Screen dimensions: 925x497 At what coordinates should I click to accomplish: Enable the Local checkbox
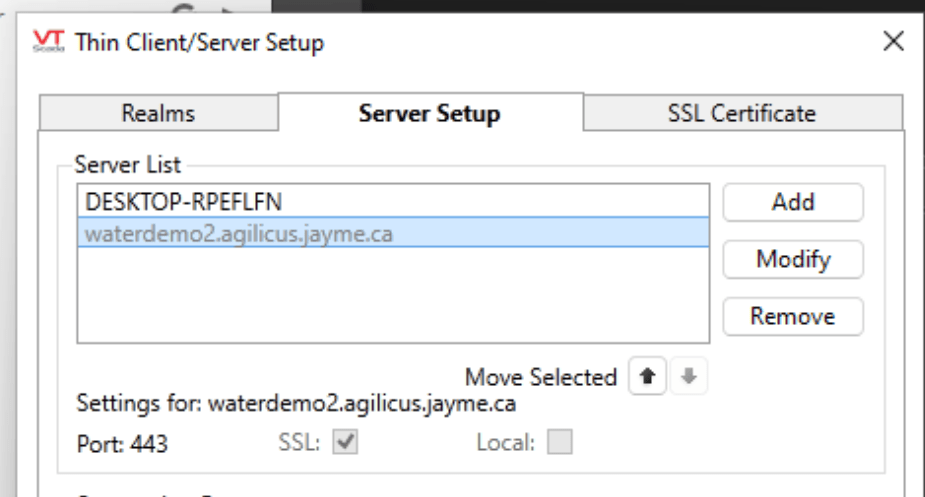tap(560, 442)
